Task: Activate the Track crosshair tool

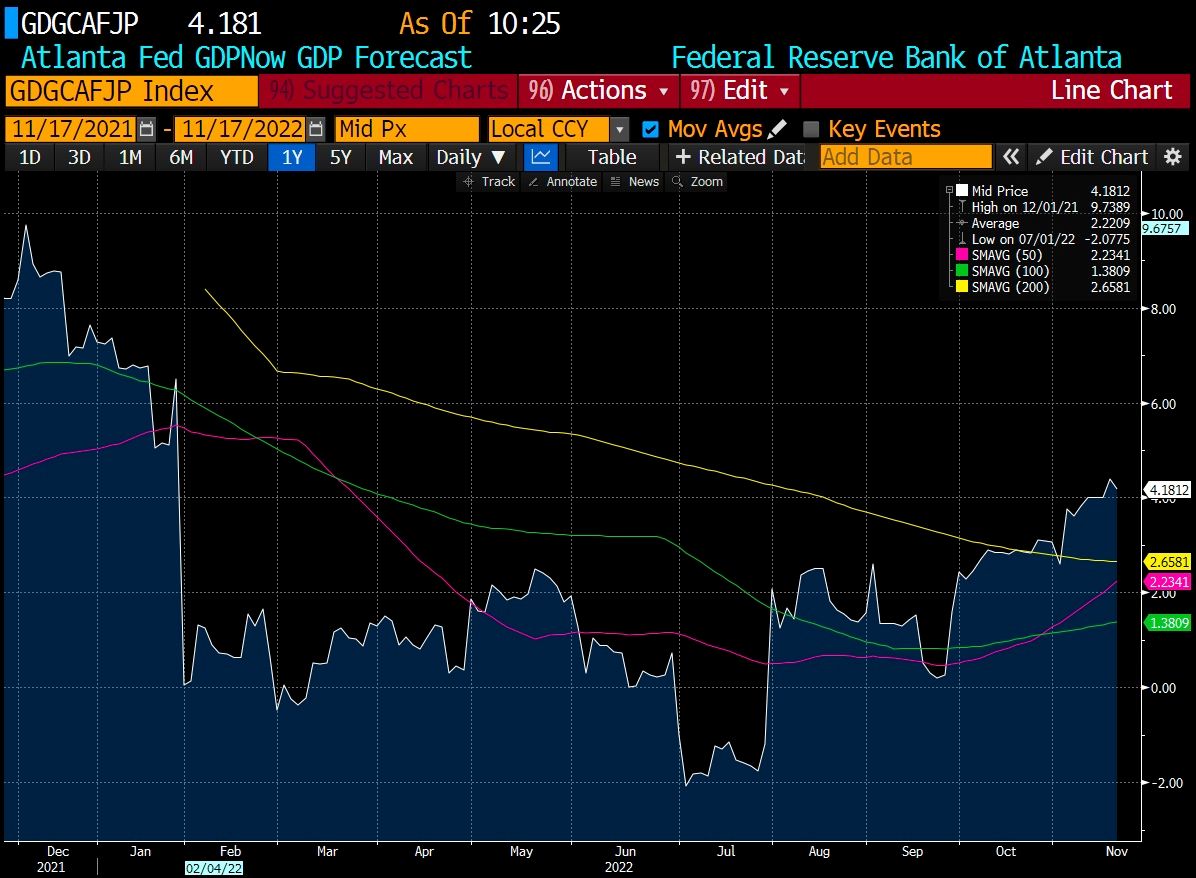Action: click(489, 182)
